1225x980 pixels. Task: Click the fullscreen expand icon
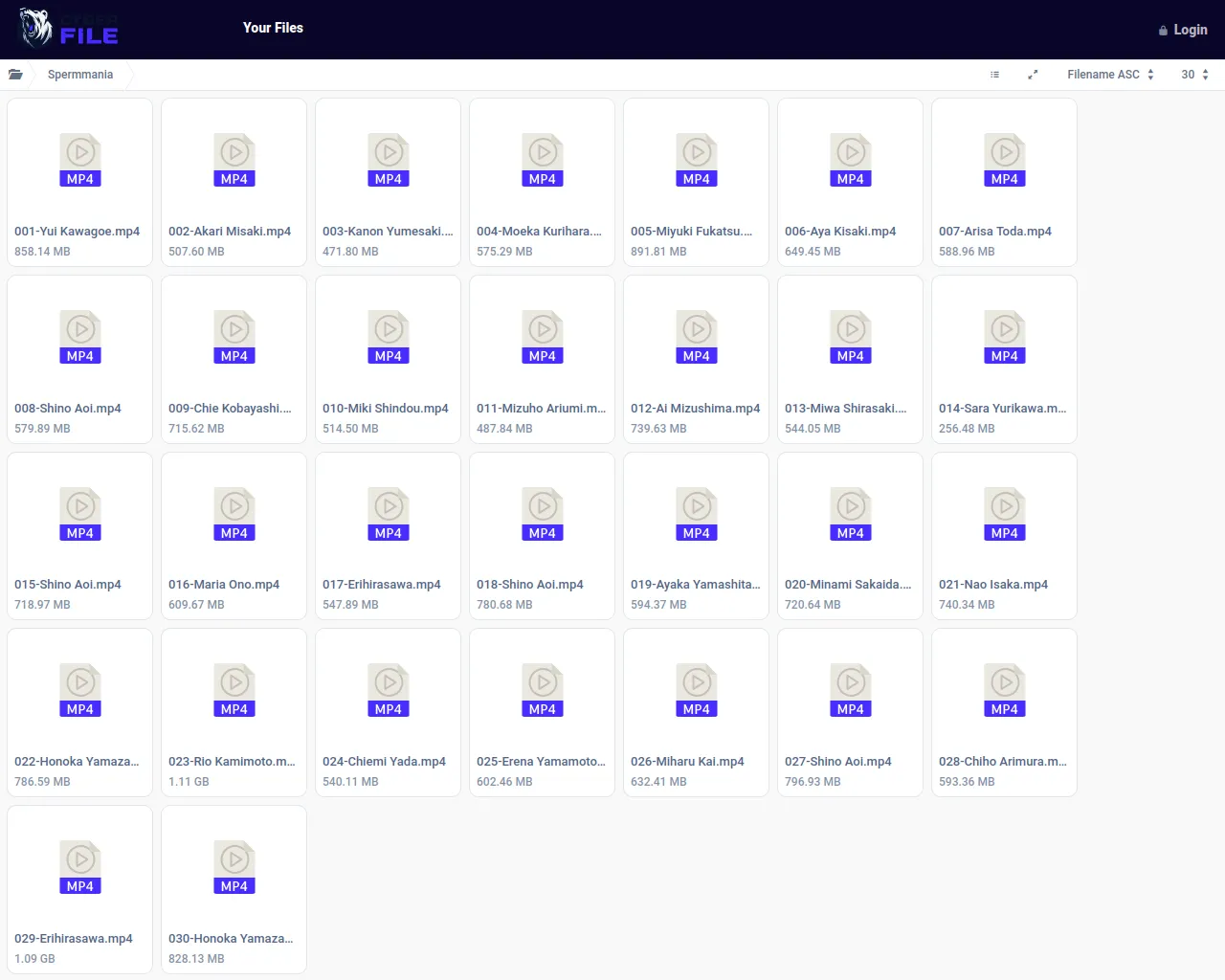click(1033, 75)
